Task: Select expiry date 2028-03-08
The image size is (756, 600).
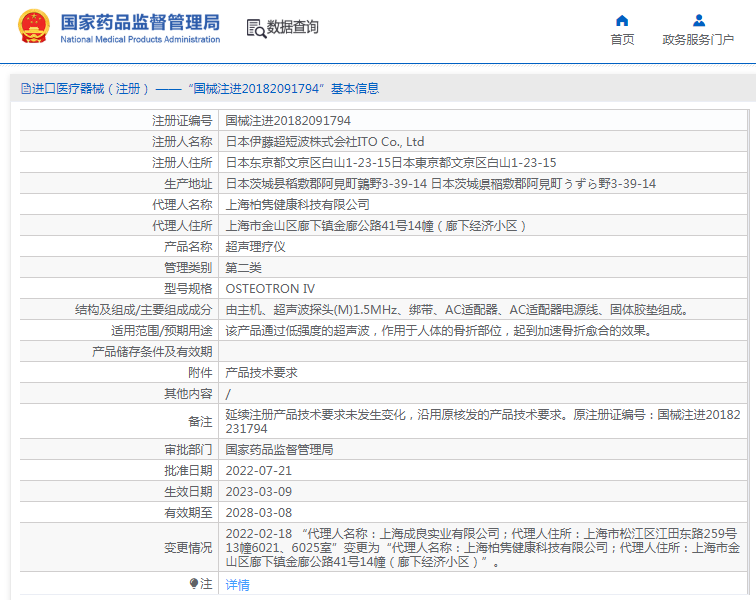Action: 258,513
